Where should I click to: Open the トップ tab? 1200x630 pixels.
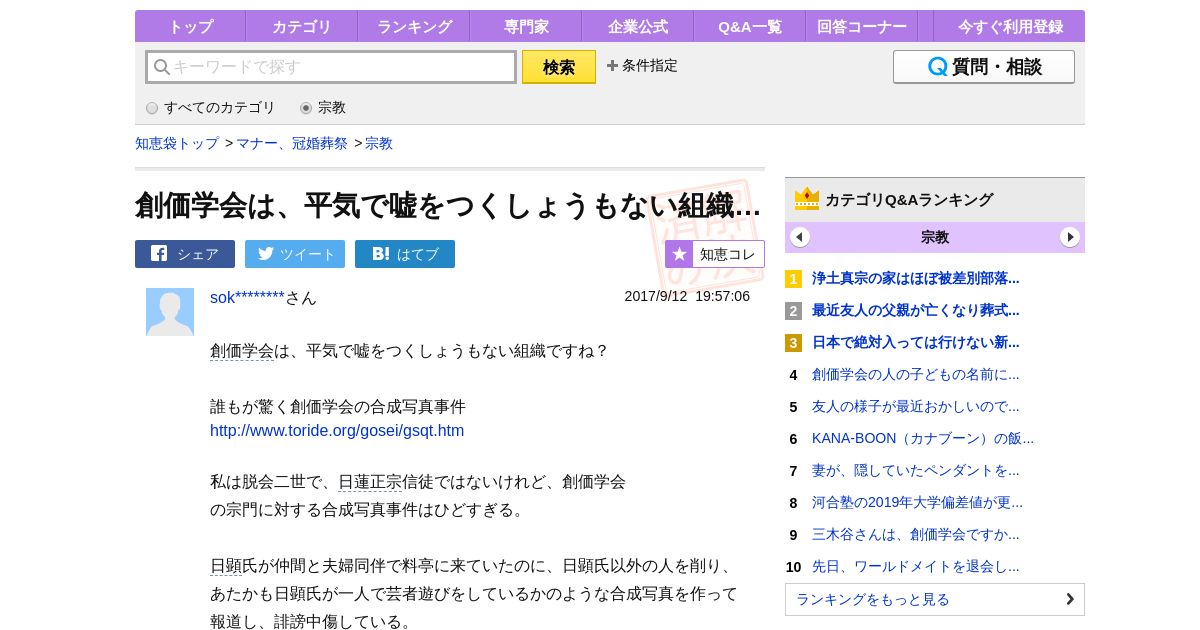point(190,27)
